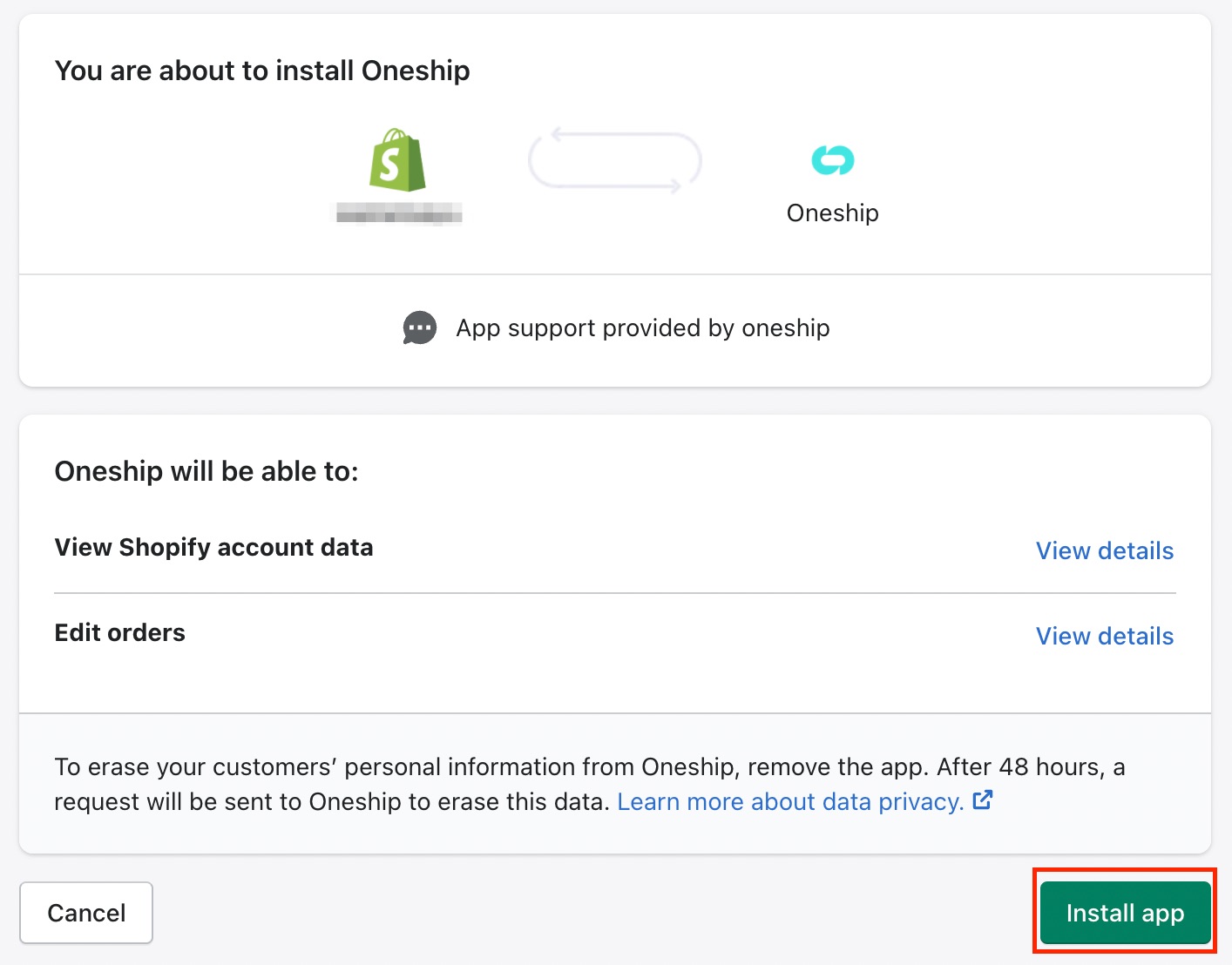View details for Shopify account data
This screenshot has height=965, width=1232.
[1104, 550]
